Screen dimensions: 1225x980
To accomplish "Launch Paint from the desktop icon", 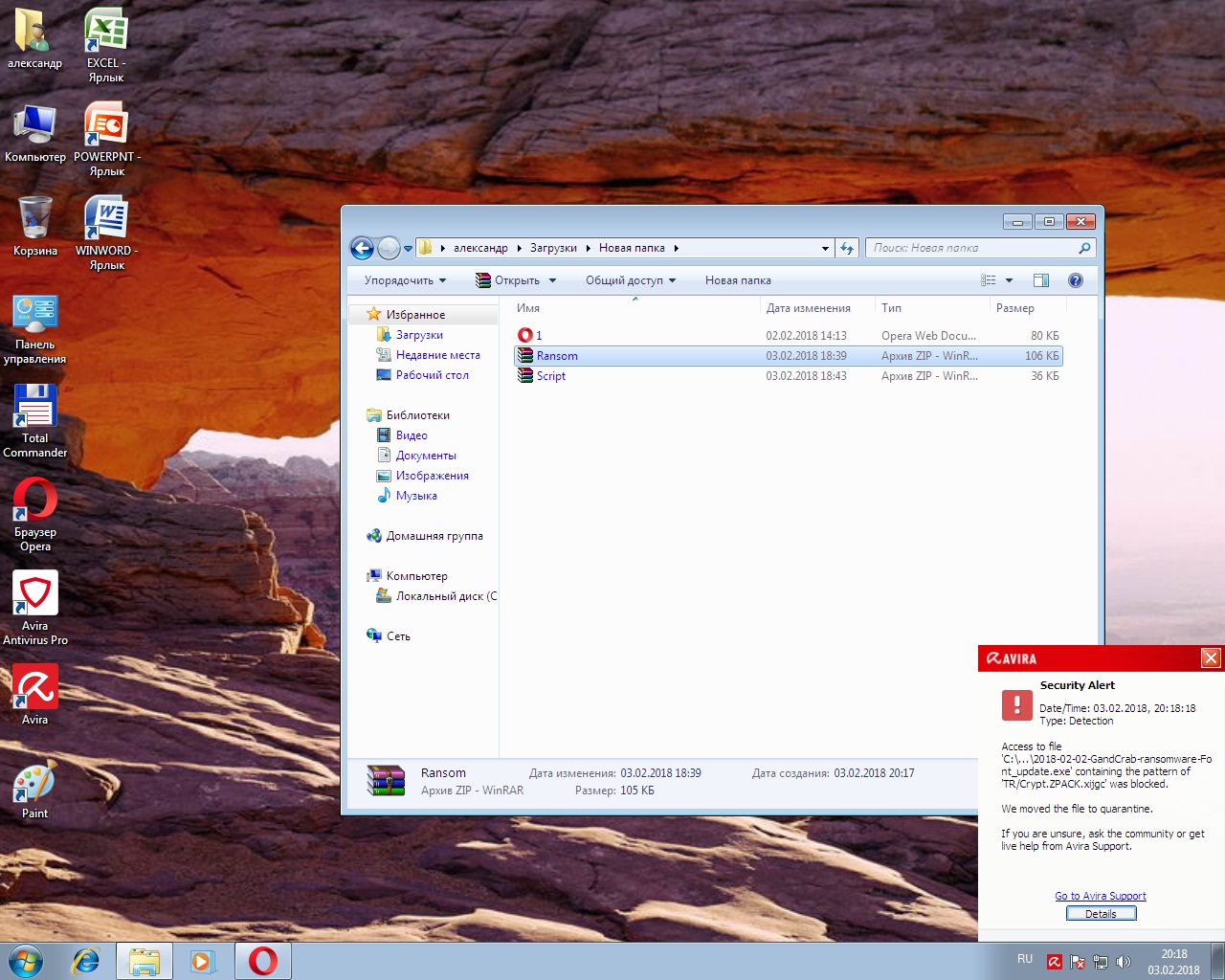I will (x=35, y=783).
